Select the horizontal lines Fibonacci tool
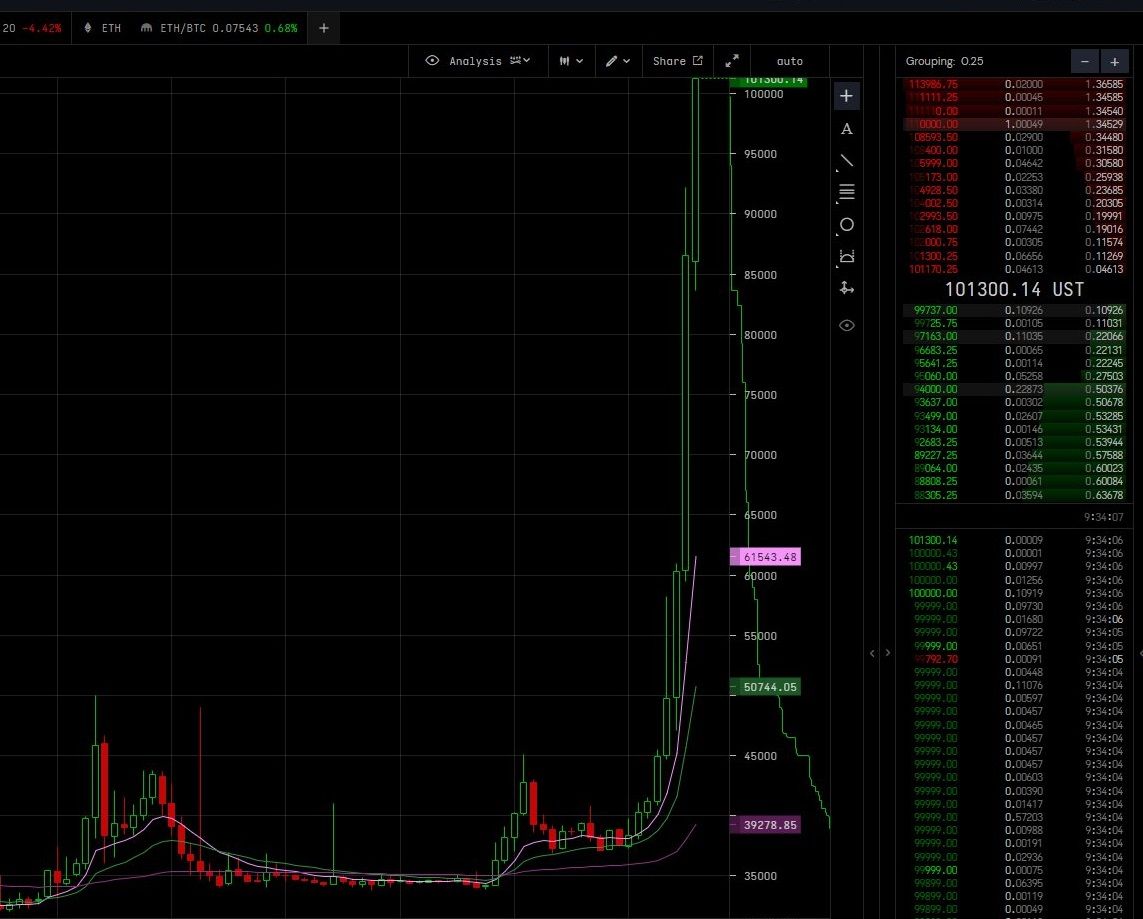The height and width of the screenshot is (919, 1143). pos(846,192)
